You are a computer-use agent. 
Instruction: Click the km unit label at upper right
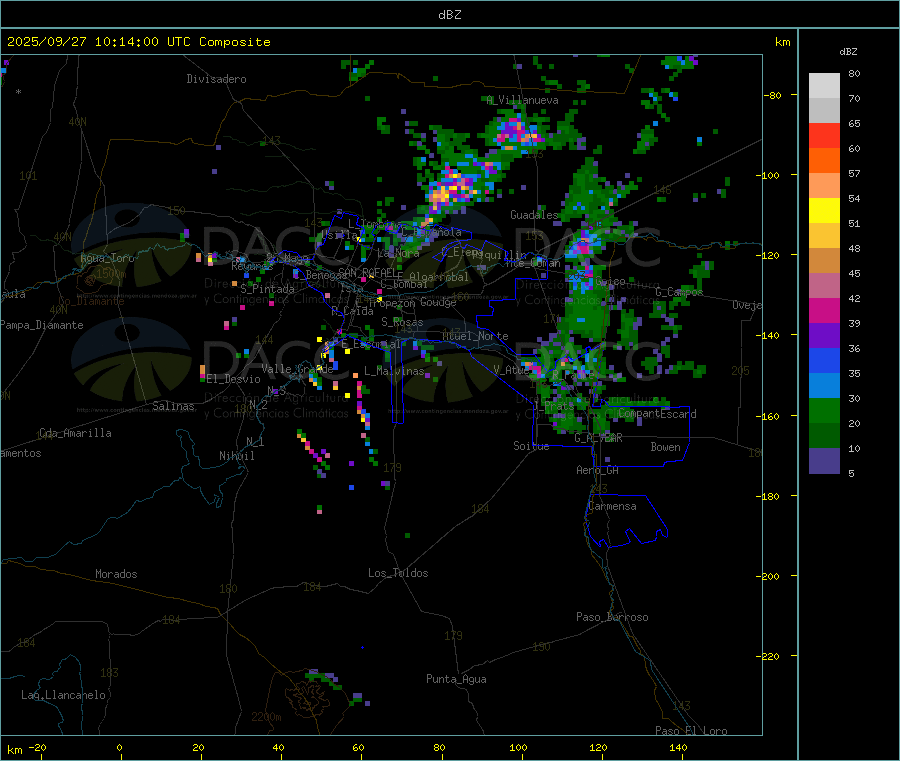pyautogui.click(x=782, y=42)
